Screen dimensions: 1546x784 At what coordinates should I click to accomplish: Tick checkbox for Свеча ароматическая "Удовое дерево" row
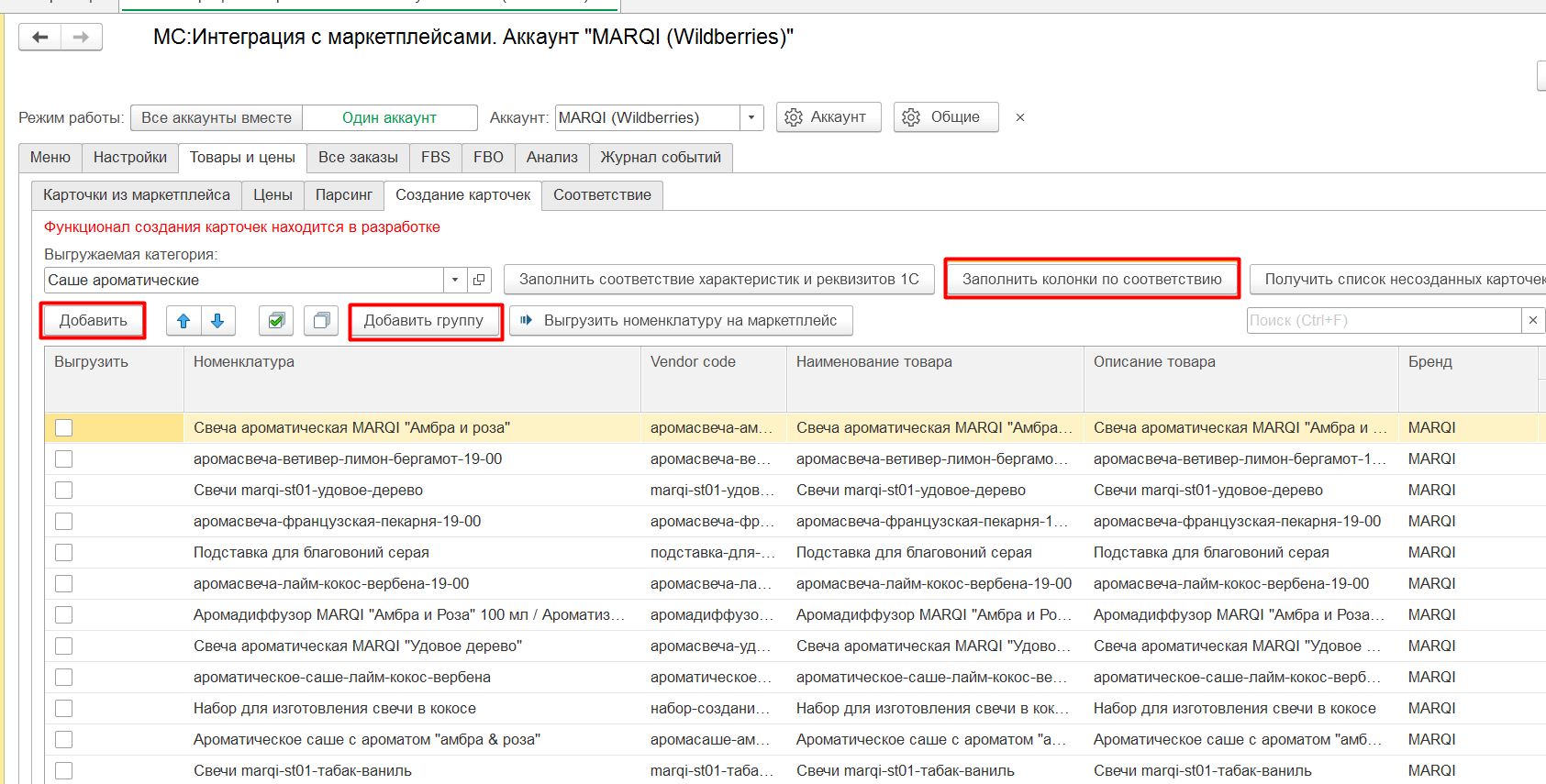pos(63,646)
